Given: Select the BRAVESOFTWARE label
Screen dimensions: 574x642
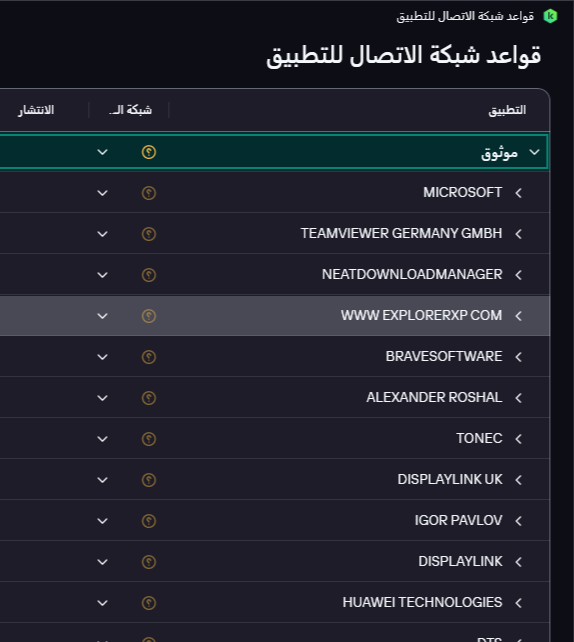Looking at the screenshot, I should [444, 356].
